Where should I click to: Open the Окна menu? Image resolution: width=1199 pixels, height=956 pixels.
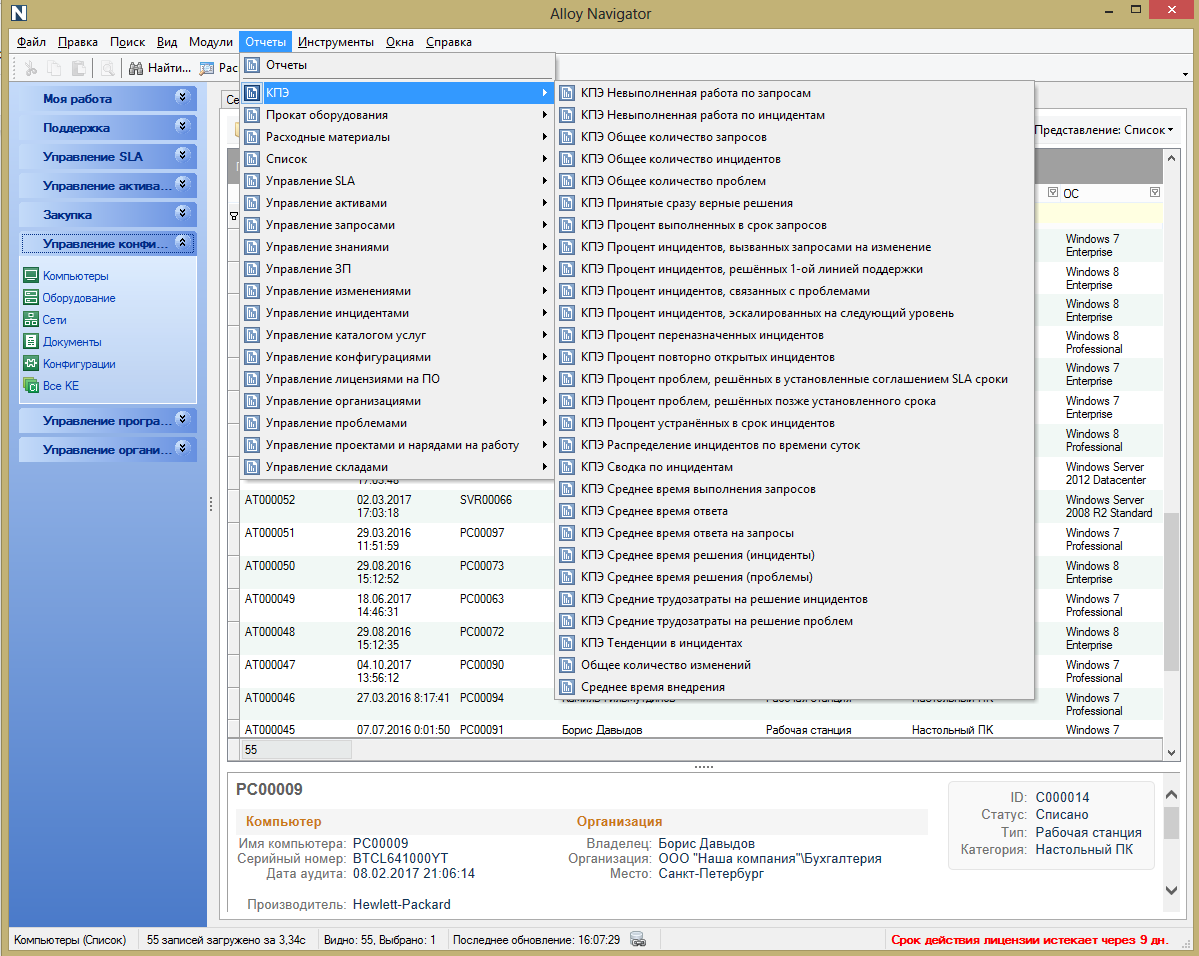click(400, 42)
